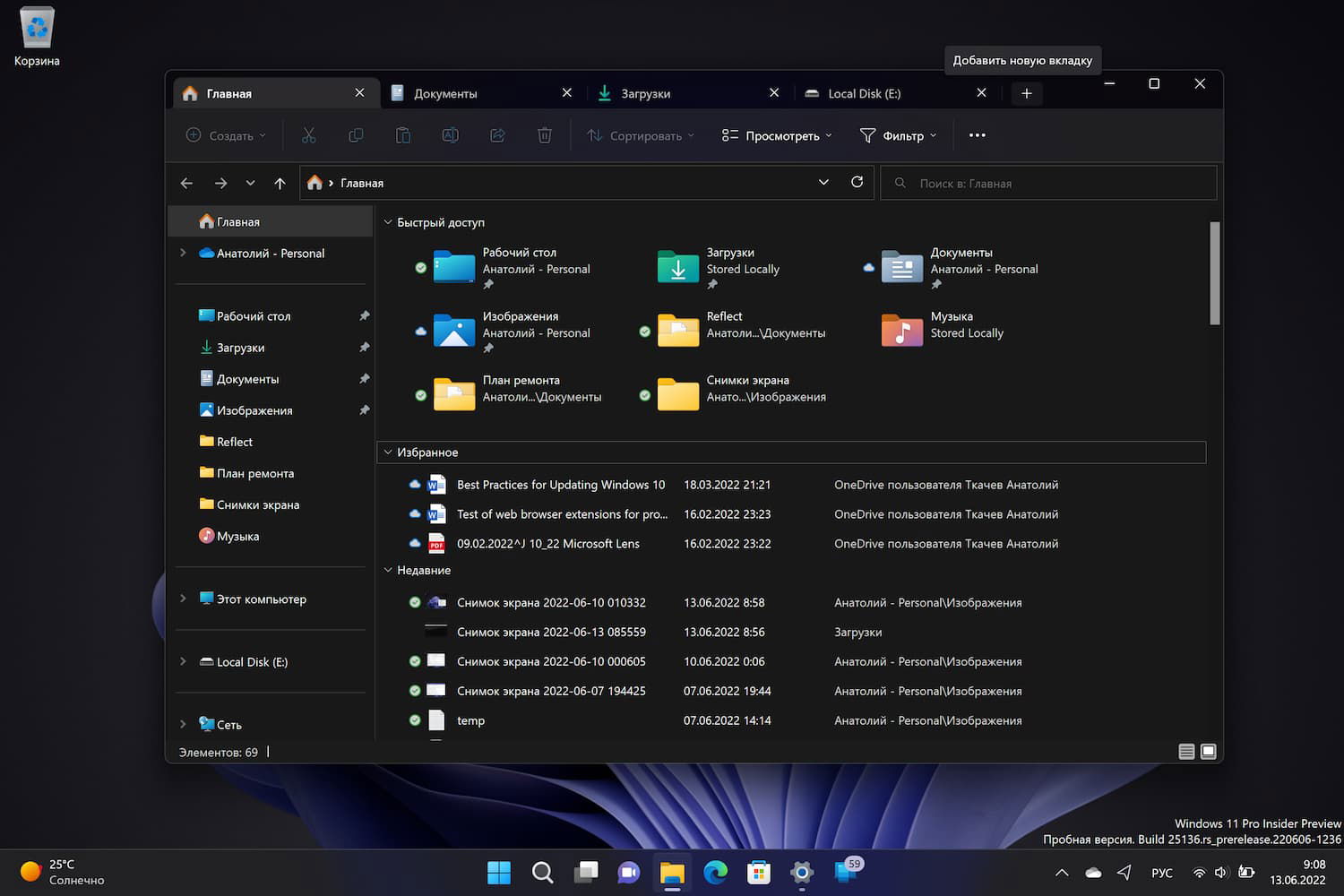This screenshot has width=1344, height=896.
Task: Click the Rename icon in toolbar
Action: tap(450, 135)
